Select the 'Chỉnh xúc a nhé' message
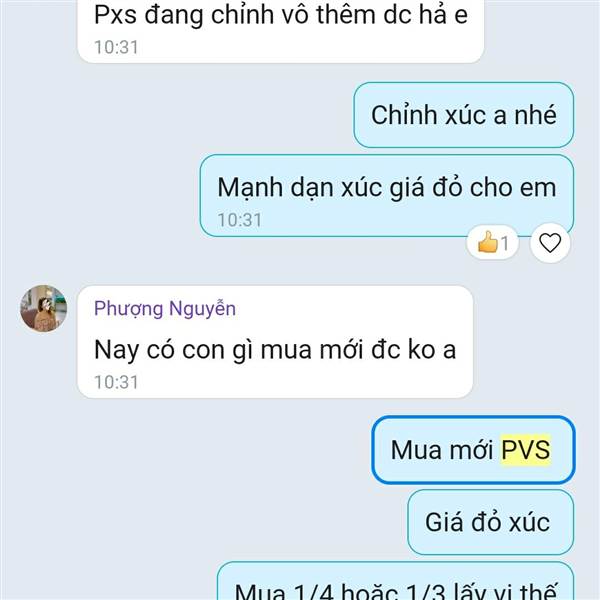 click(463, 115)
